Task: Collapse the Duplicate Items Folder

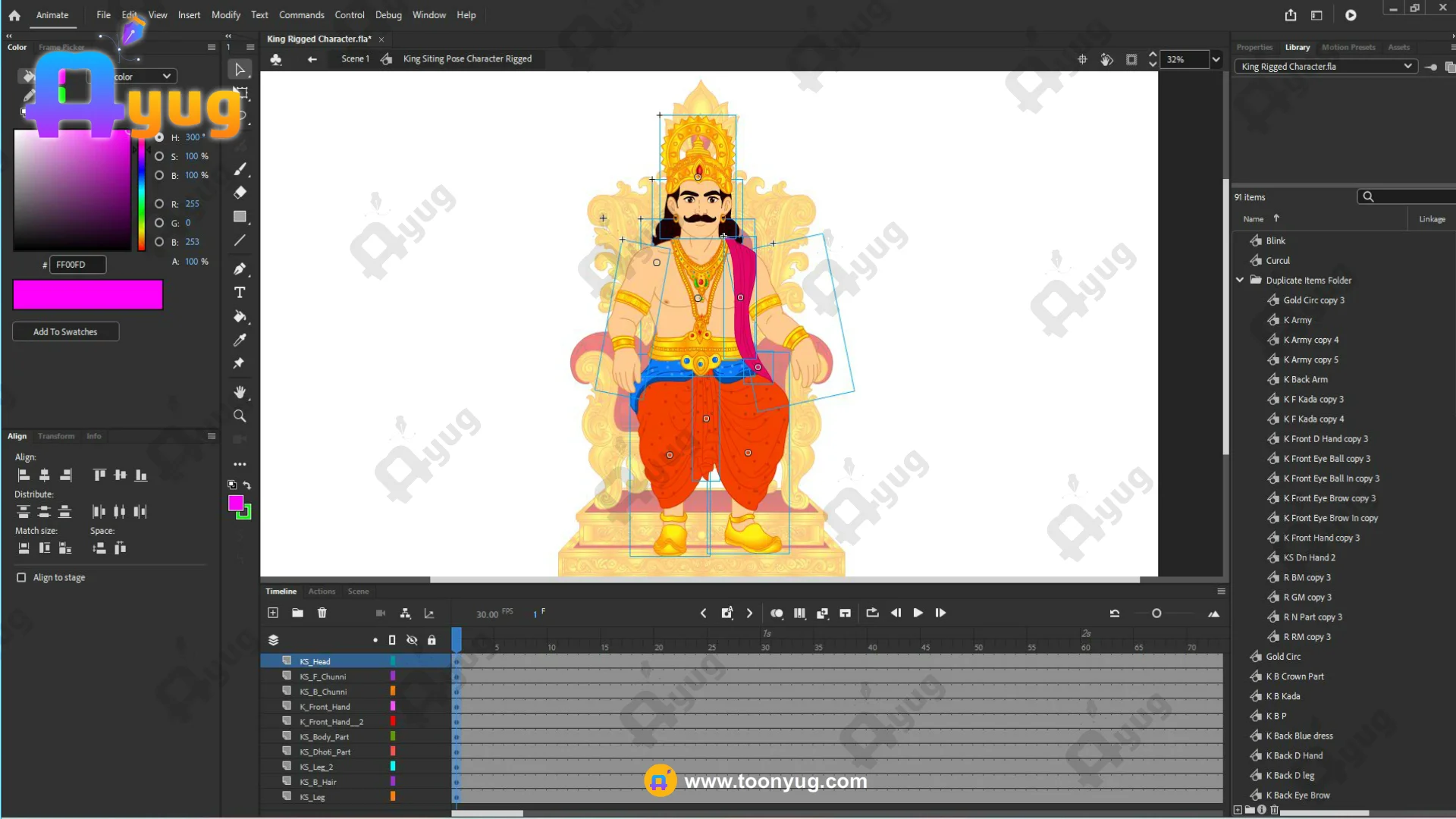Action: (x=1240, y=280)
